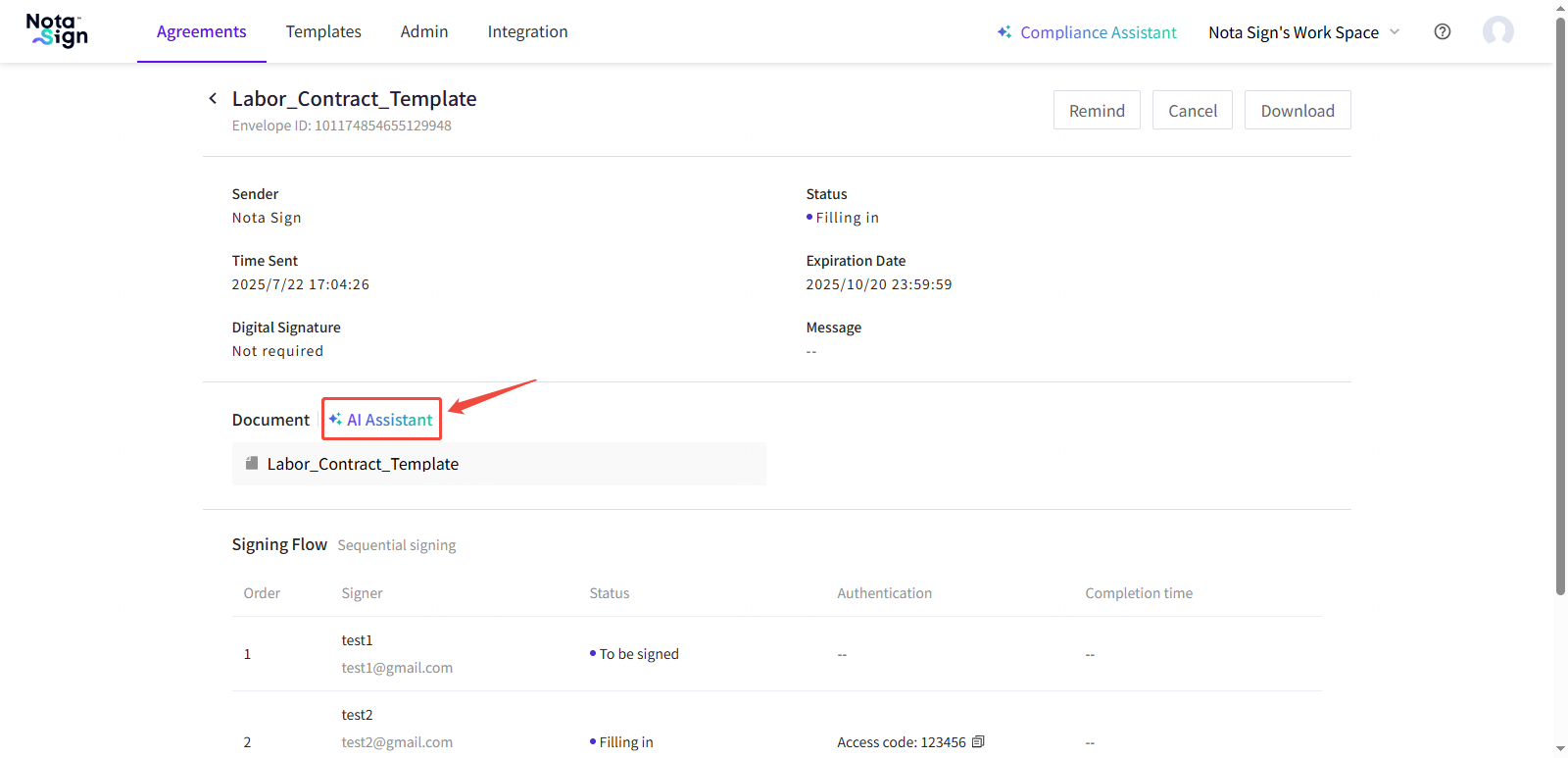The image size is (1568, 758).
Task: Open the help question mark icon
Action: [1442, 31]
